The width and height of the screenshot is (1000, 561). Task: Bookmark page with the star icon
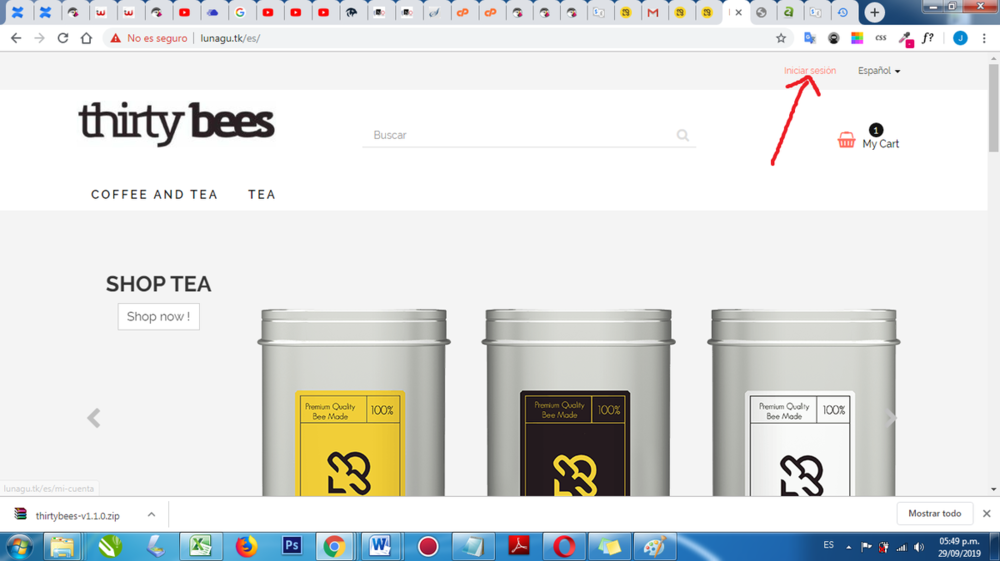[781, 38]
